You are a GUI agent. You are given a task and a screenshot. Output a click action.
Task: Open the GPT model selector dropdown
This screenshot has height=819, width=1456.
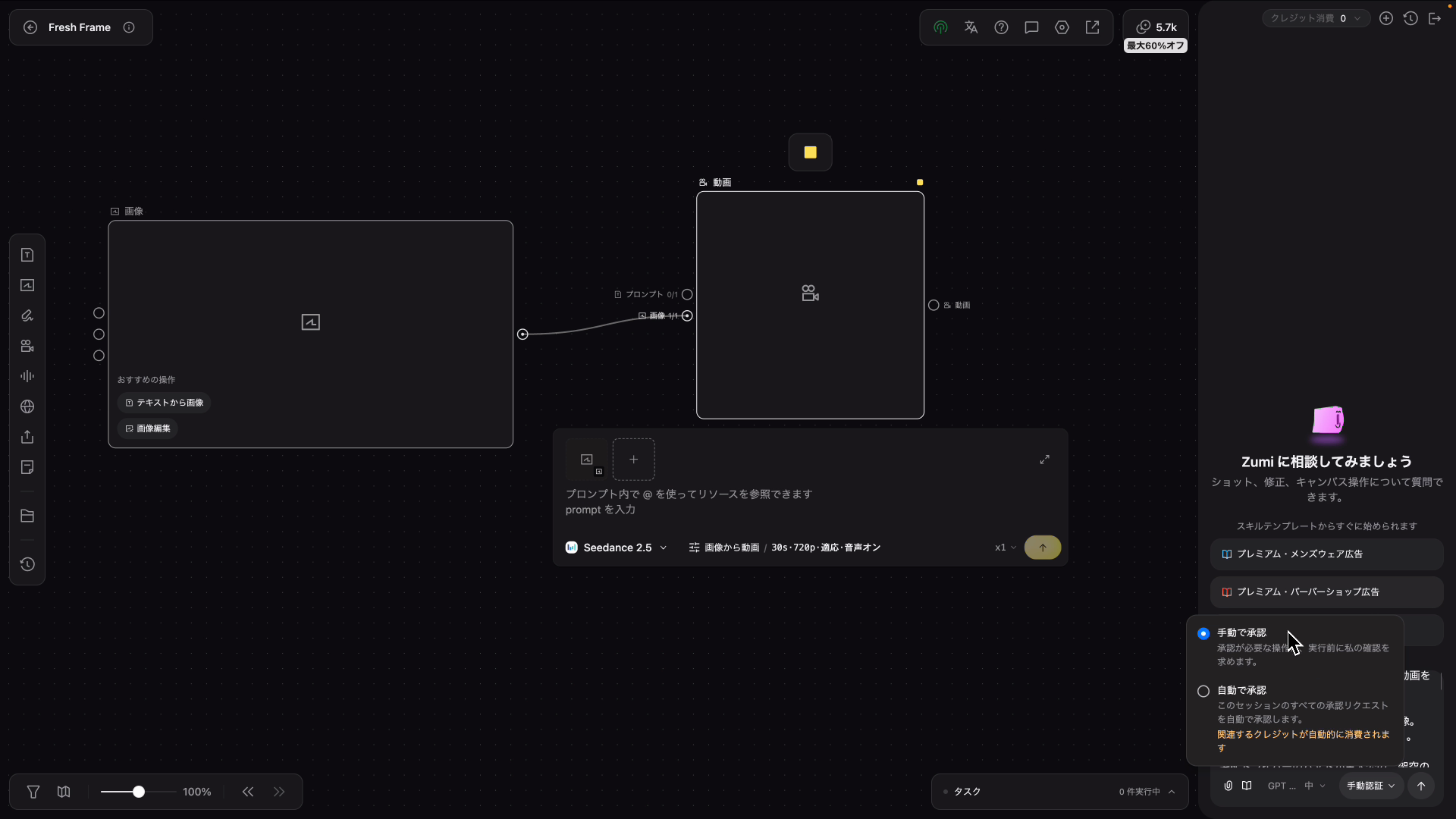tap(1297, 786)
